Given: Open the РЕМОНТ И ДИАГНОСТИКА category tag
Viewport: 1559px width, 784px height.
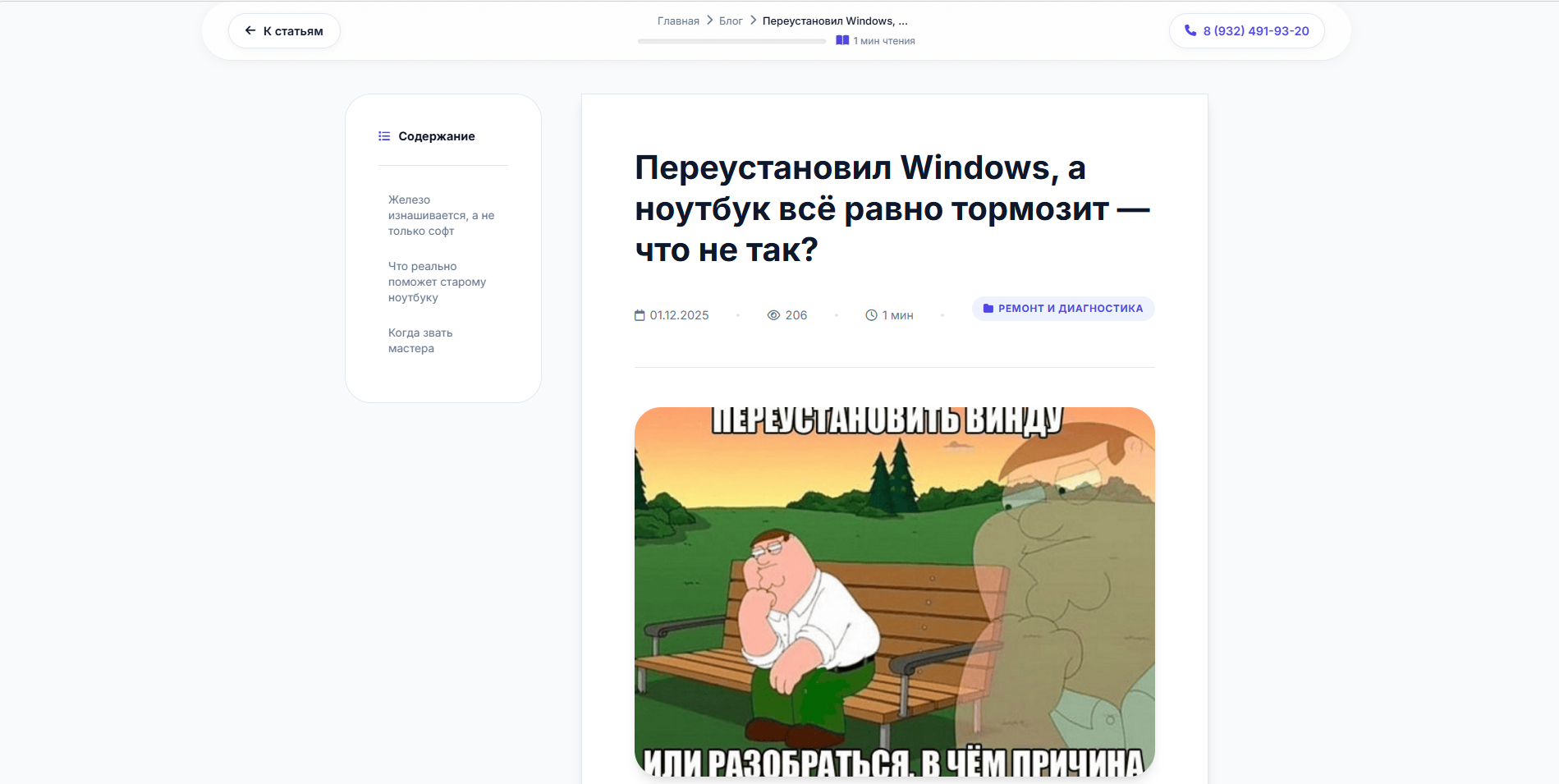Looking at the screenshot, I should [1063, 309].
